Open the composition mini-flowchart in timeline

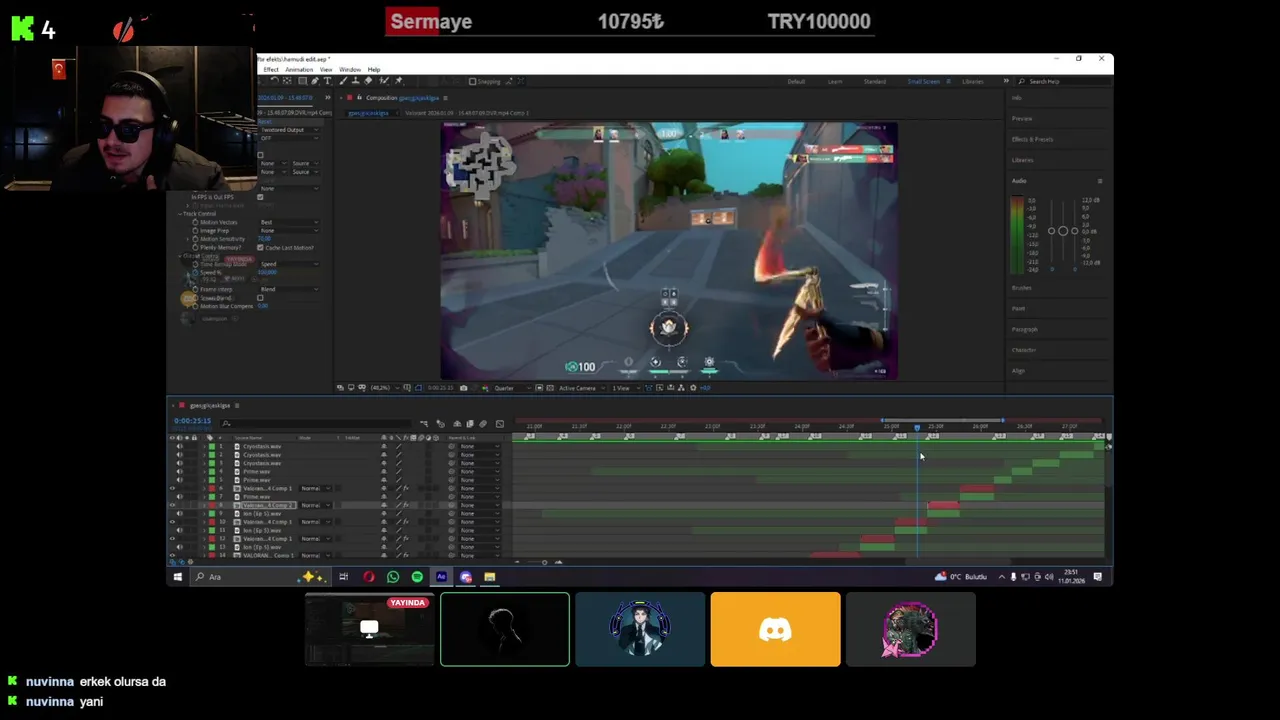(424, 424)
